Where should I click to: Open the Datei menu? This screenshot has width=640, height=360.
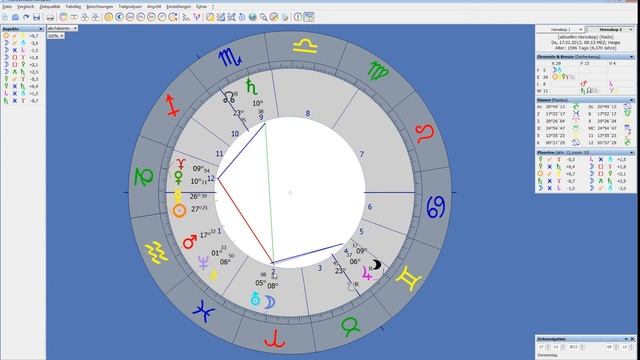tap(7, 7)
